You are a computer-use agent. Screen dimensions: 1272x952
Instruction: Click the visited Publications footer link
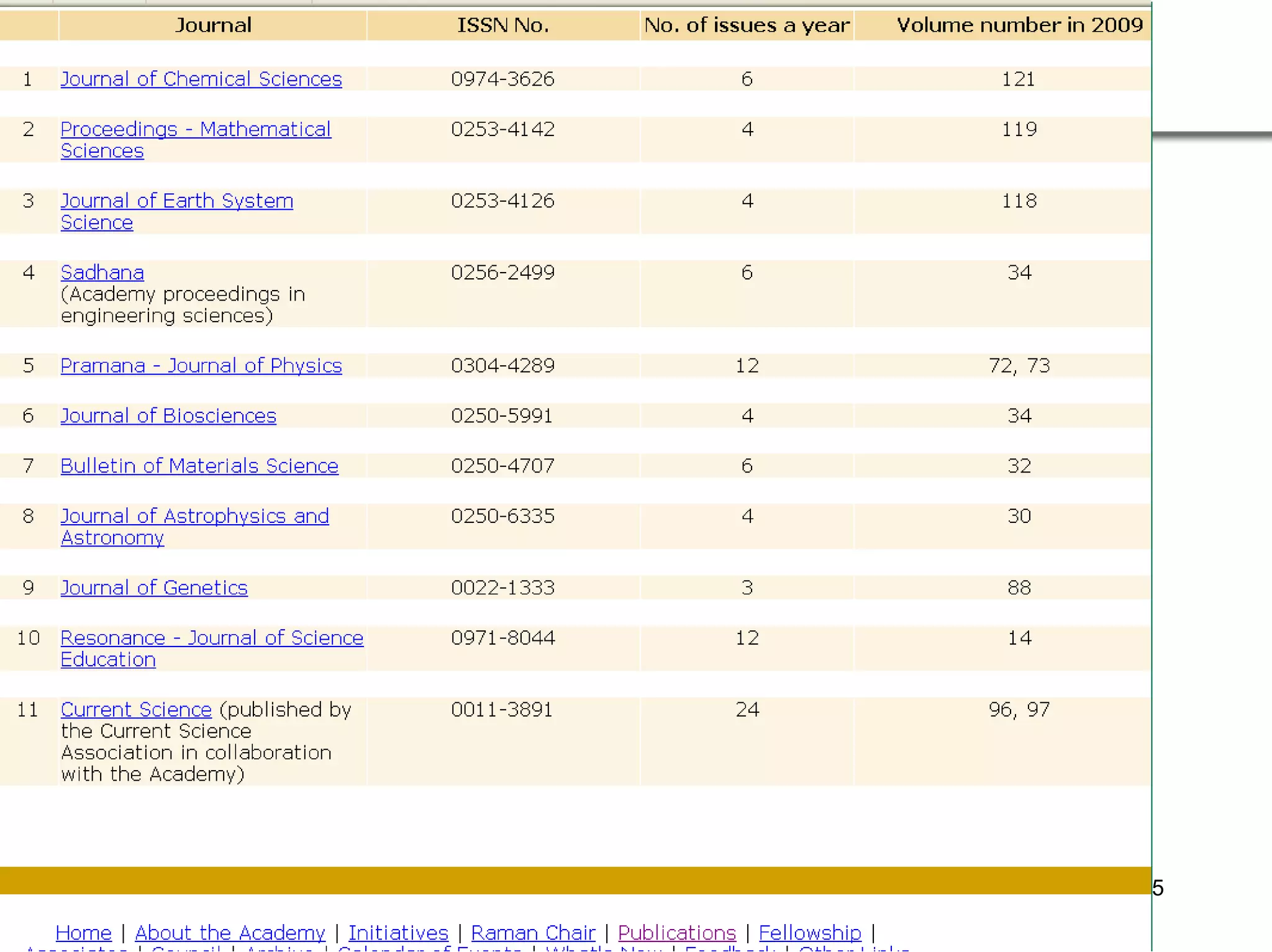tap(676, 933)
